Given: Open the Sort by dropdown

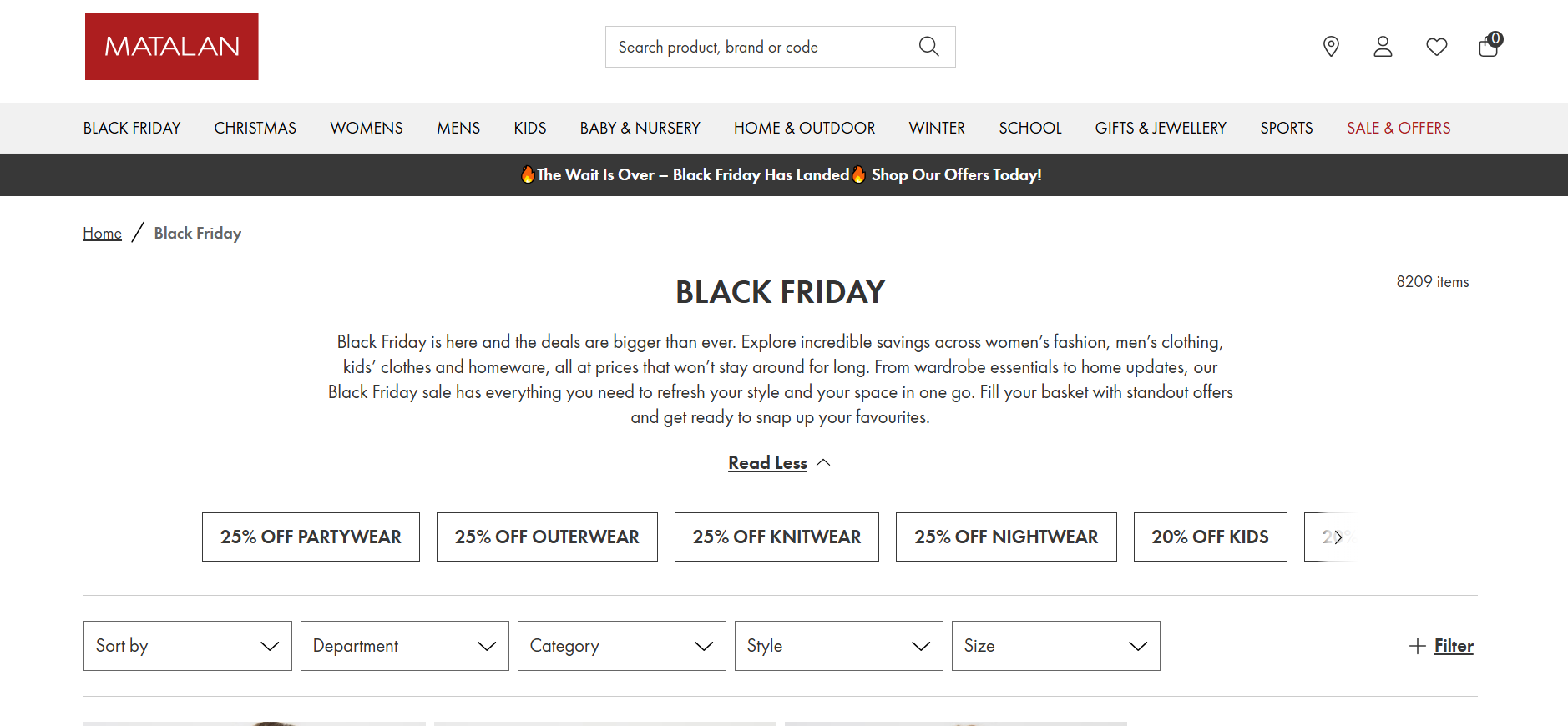Looking at the screenshot, I should (x=187, y=645).
